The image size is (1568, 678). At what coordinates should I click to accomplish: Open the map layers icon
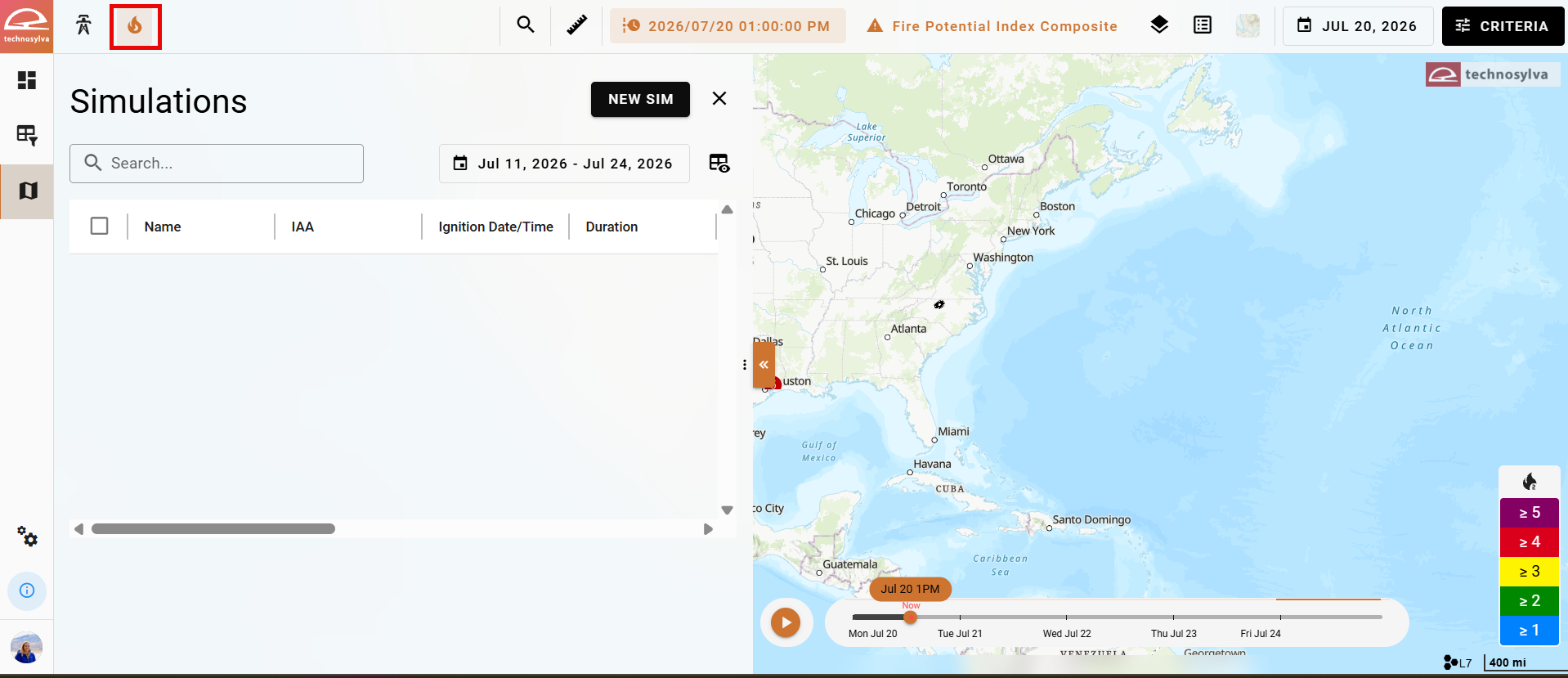click(1159, 25)
